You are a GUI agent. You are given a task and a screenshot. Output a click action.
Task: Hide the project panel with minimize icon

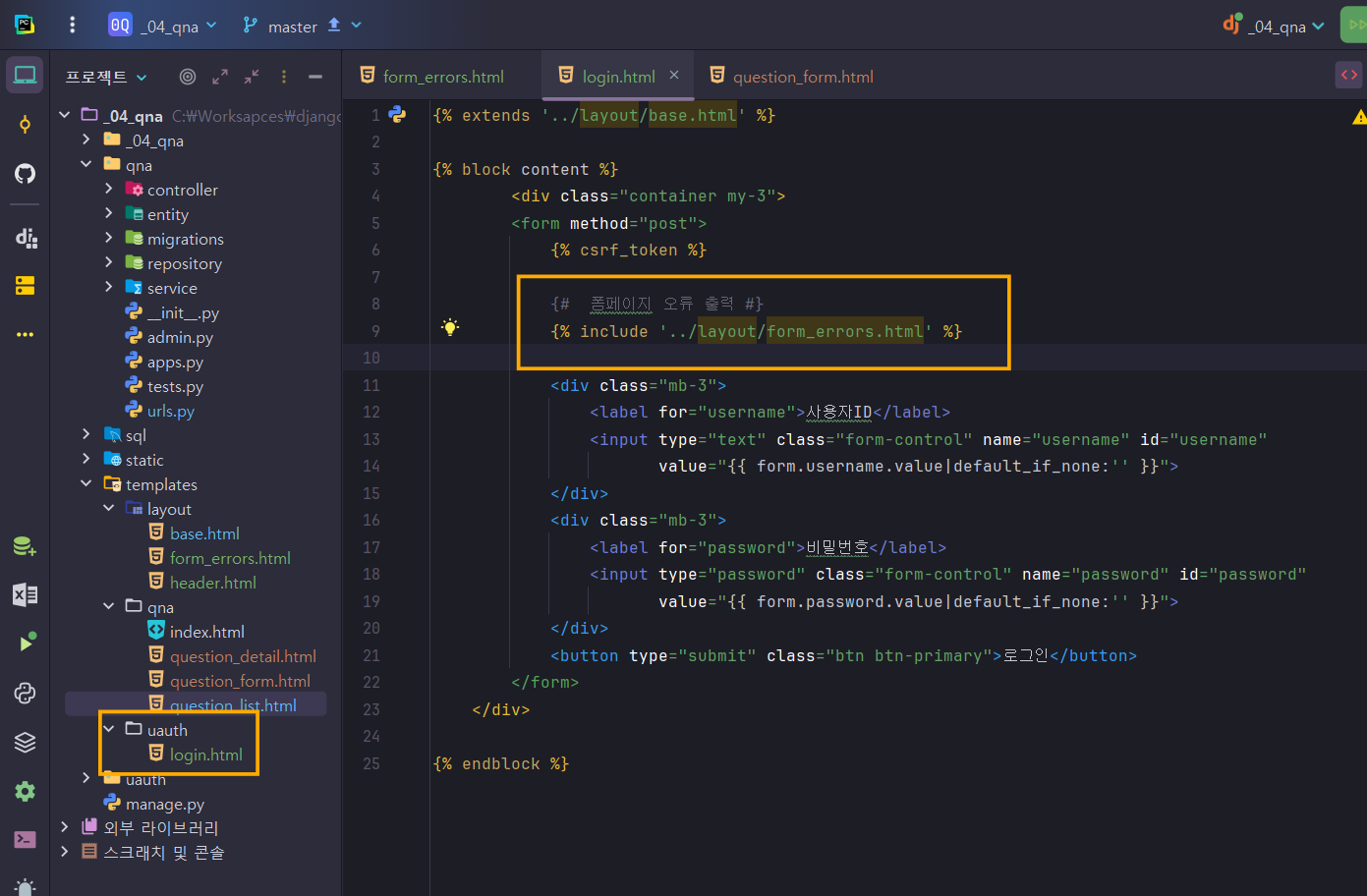(x=315, y=77)
